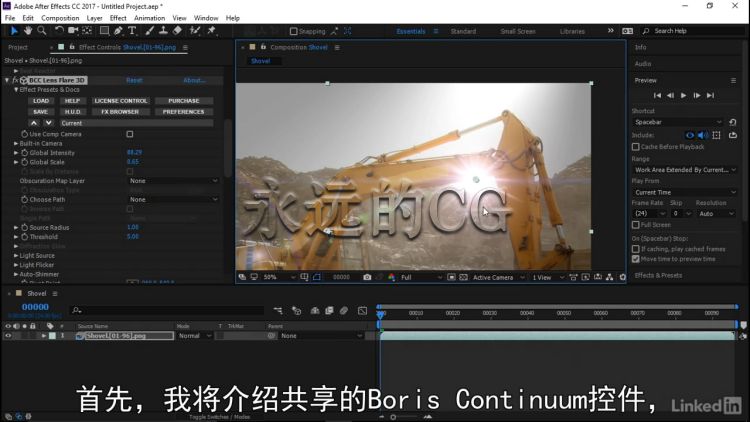Play the preview
Viewport: 750px width, 422px height.
point(684,95)
